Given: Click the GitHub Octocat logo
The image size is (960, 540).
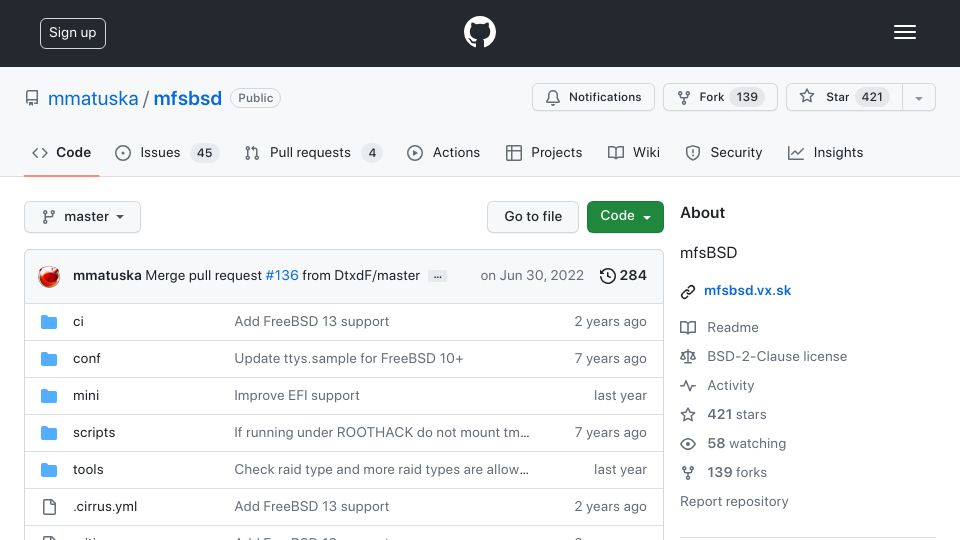Looking at the screenshot, I should point(479,32).
